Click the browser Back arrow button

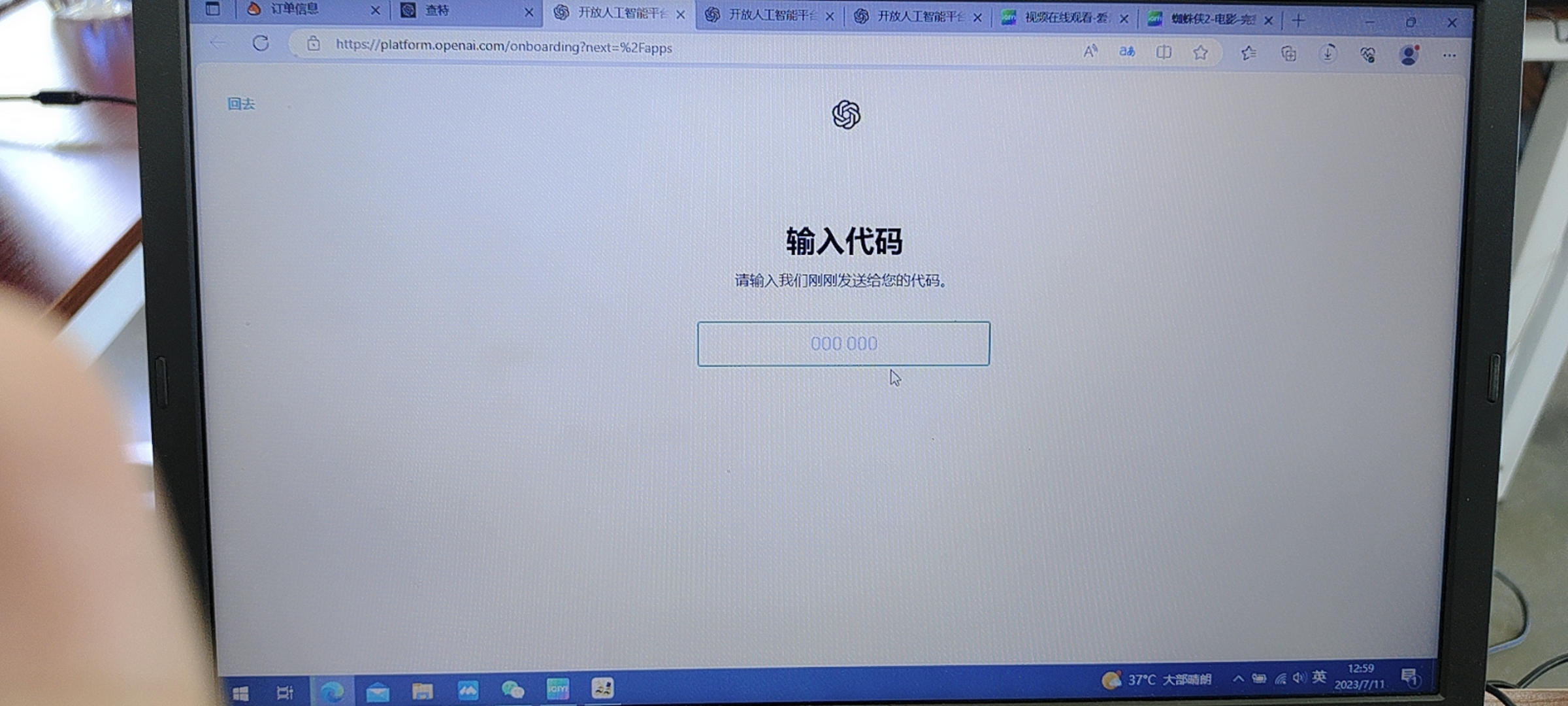click(x=218, y=42)
